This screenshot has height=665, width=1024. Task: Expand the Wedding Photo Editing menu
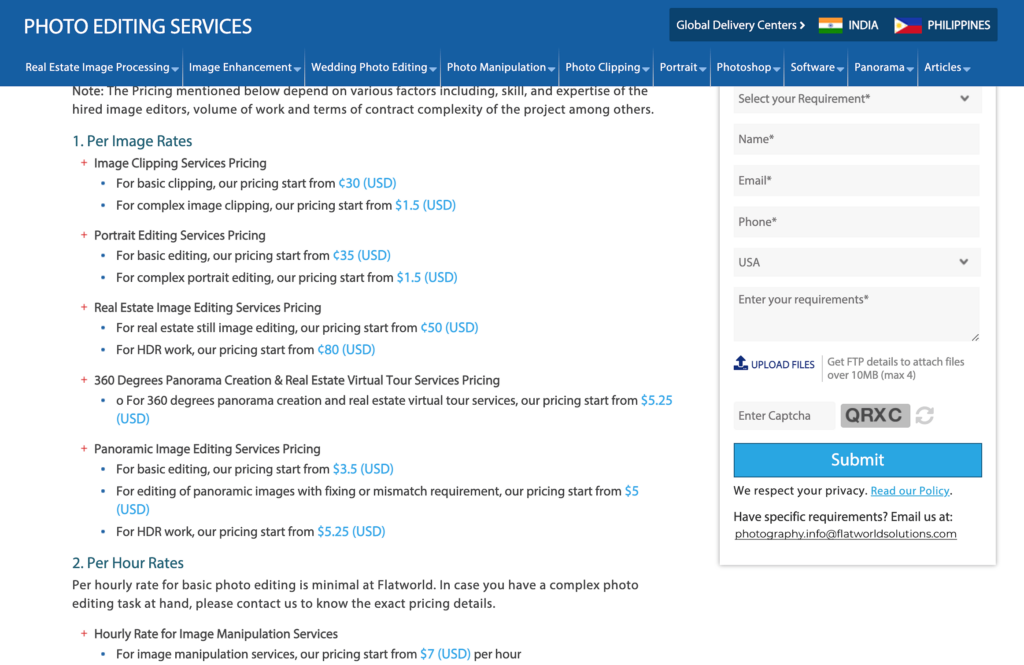click(373, 67)
